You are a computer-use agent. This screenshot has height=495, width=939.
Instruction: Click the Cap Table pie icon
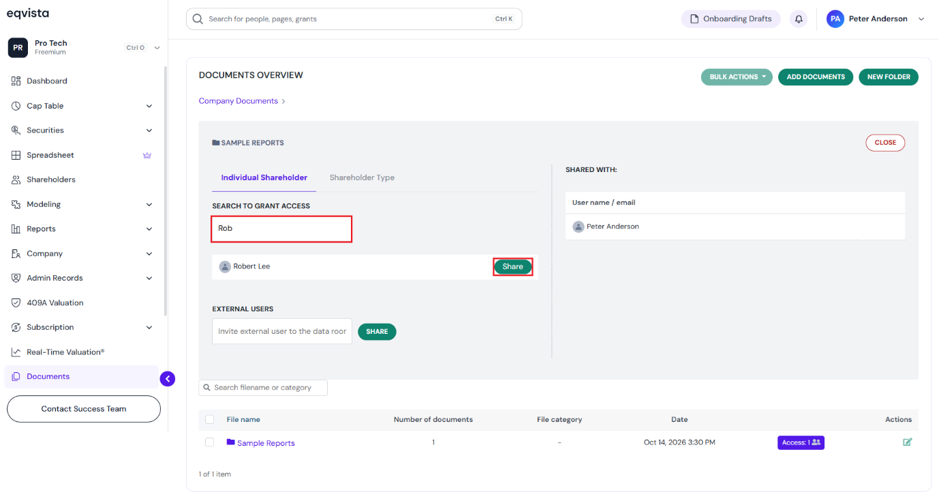[x=16, y=106]
